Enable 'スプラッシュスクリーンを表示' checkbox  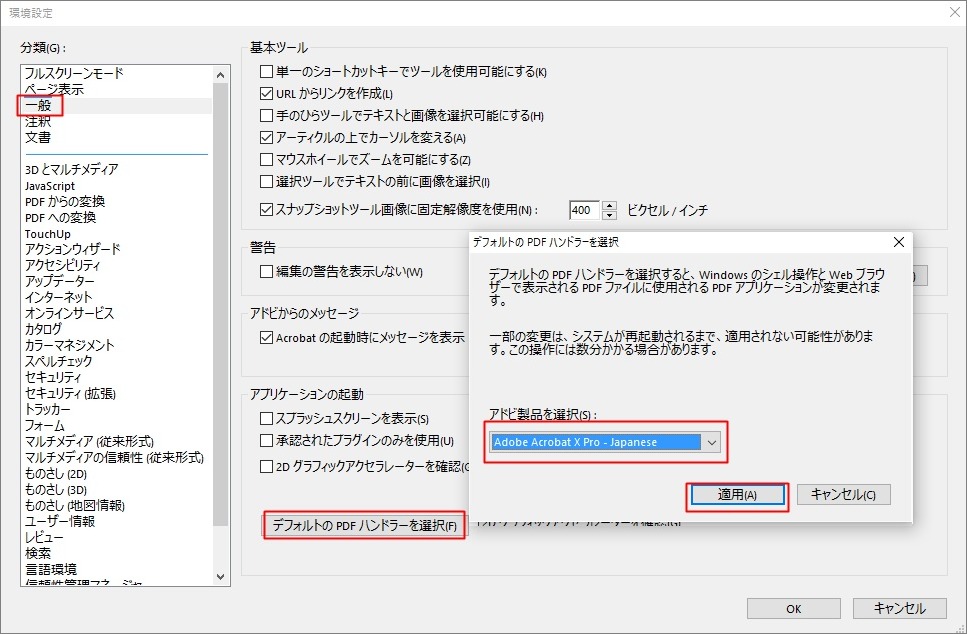click(266, 418)
